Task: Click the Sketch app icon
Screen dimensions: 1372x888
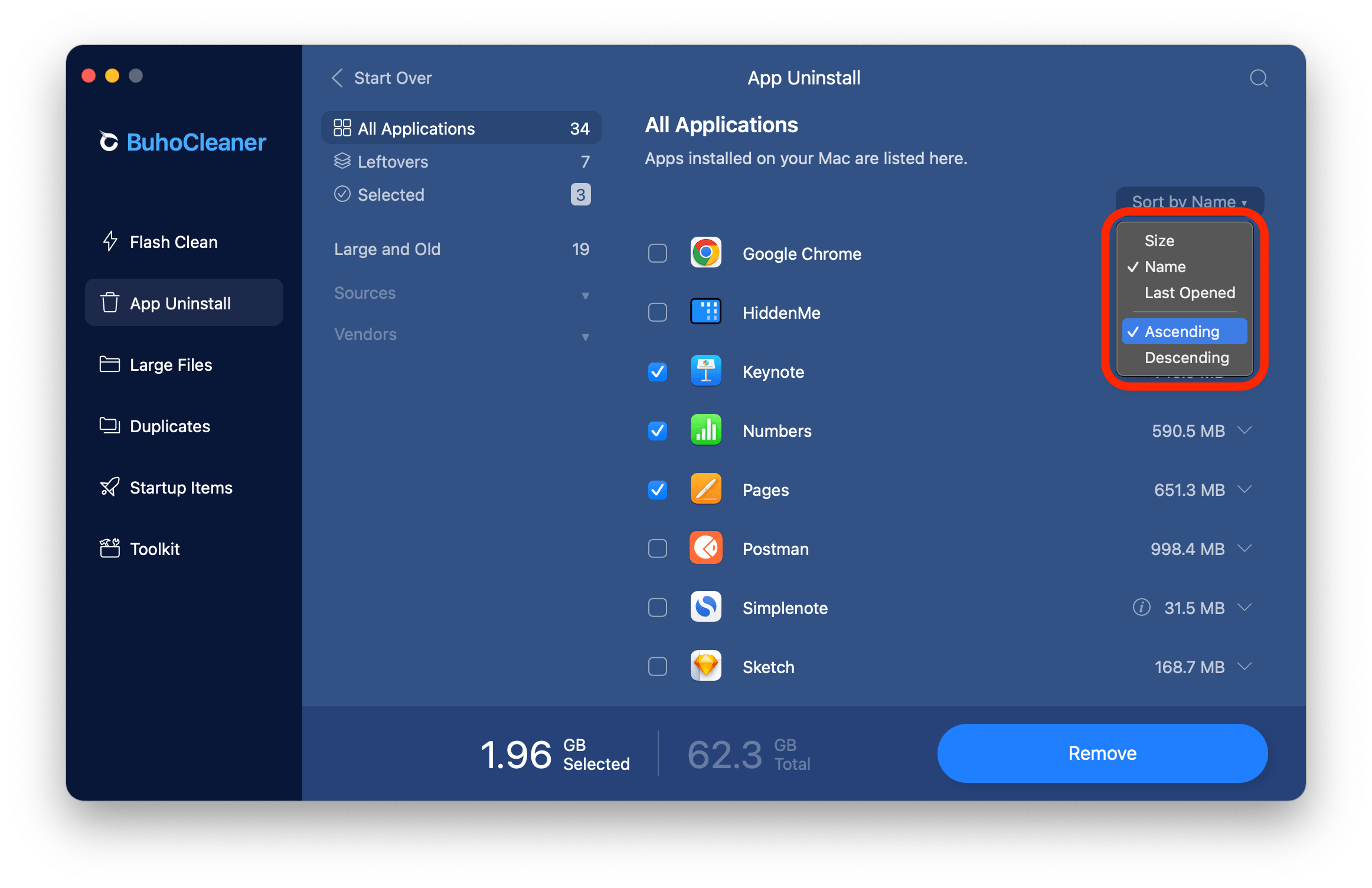Action: click(x=706, y=667)
